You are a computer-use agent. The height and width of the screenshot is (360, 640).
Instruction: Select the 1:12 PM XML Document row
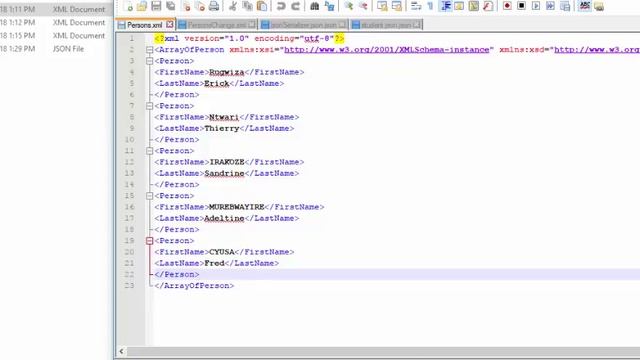[x=56, y=22]
